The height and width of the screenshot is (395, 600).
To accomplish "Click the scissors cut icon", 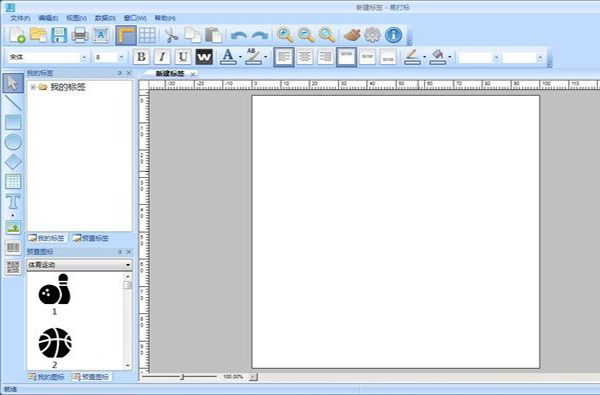I will pyautogui.click(x=171, y=35).
